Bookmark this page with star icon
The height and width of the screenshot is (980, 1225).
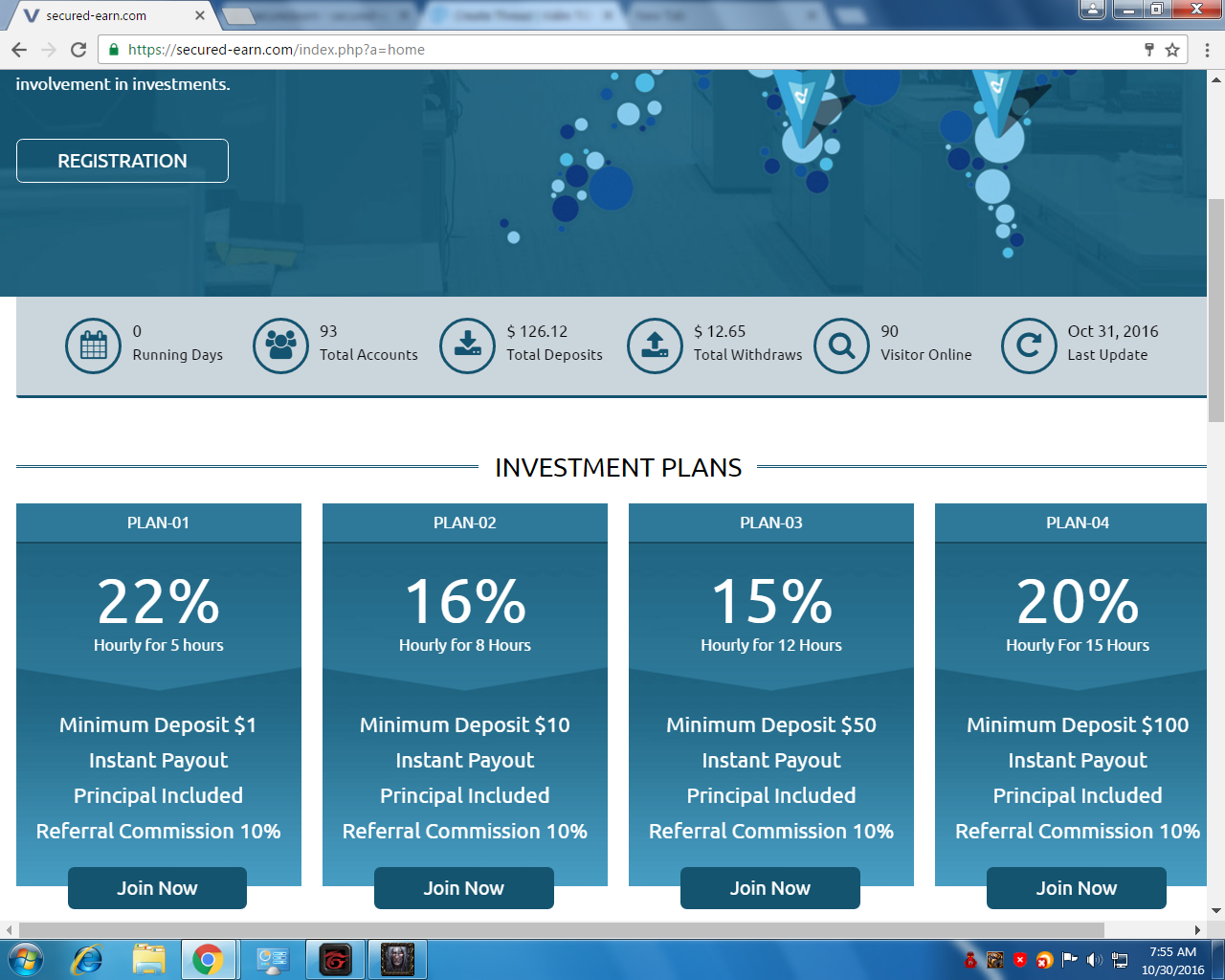tap(1172, 50)
